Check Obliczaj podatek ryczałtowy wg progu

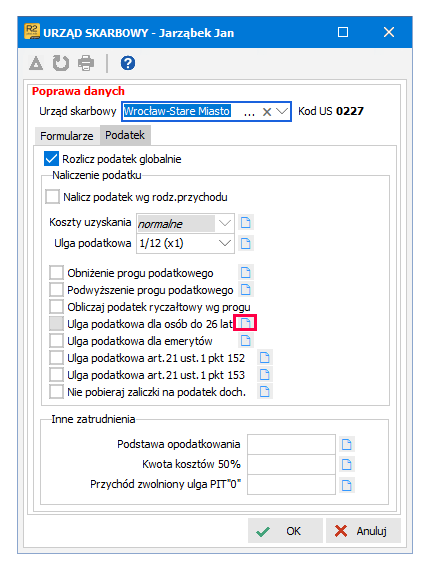pyautogui.click(x=56, y=307)
